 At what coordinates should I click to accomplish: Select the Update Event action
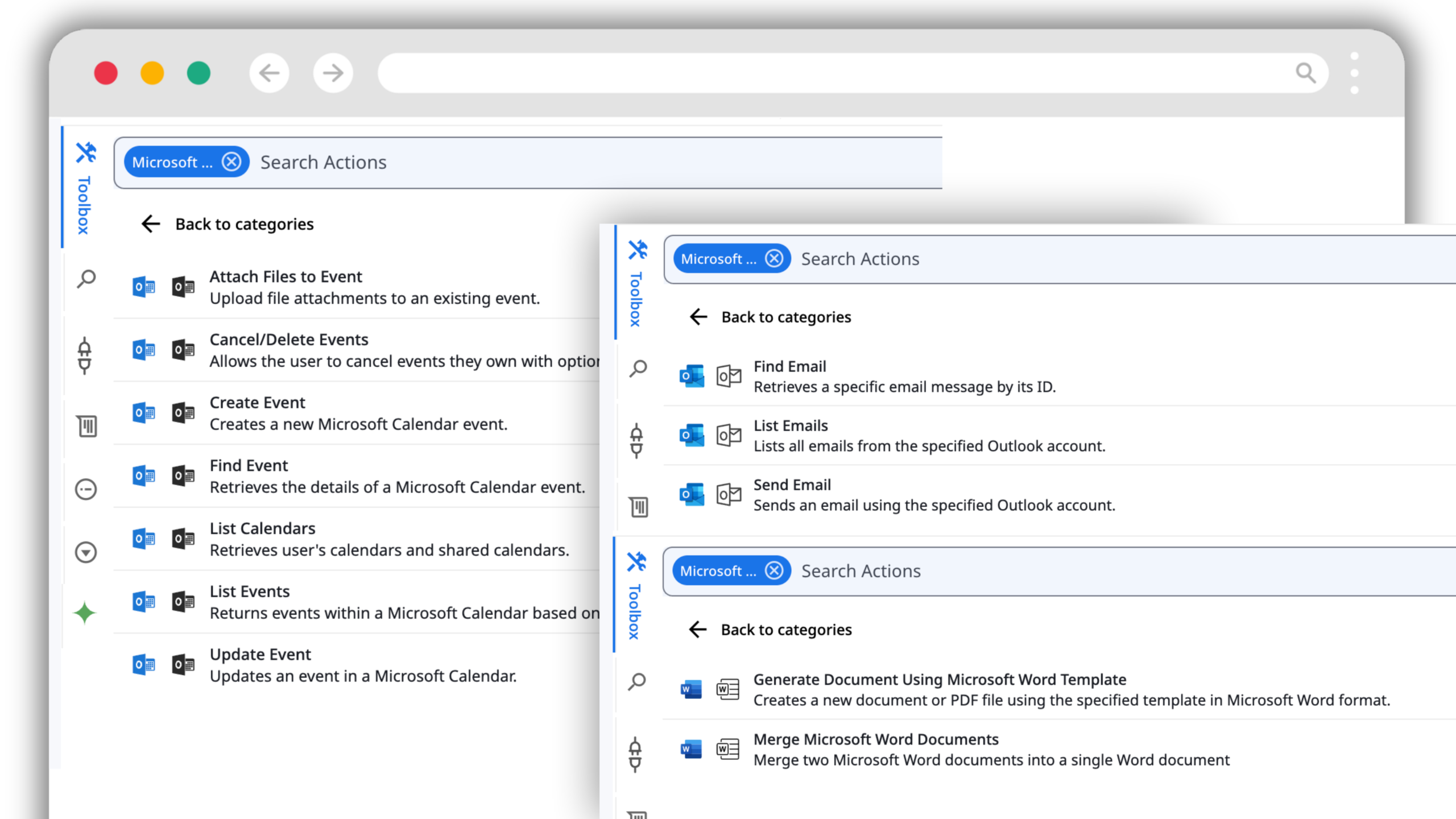[357, 665]
